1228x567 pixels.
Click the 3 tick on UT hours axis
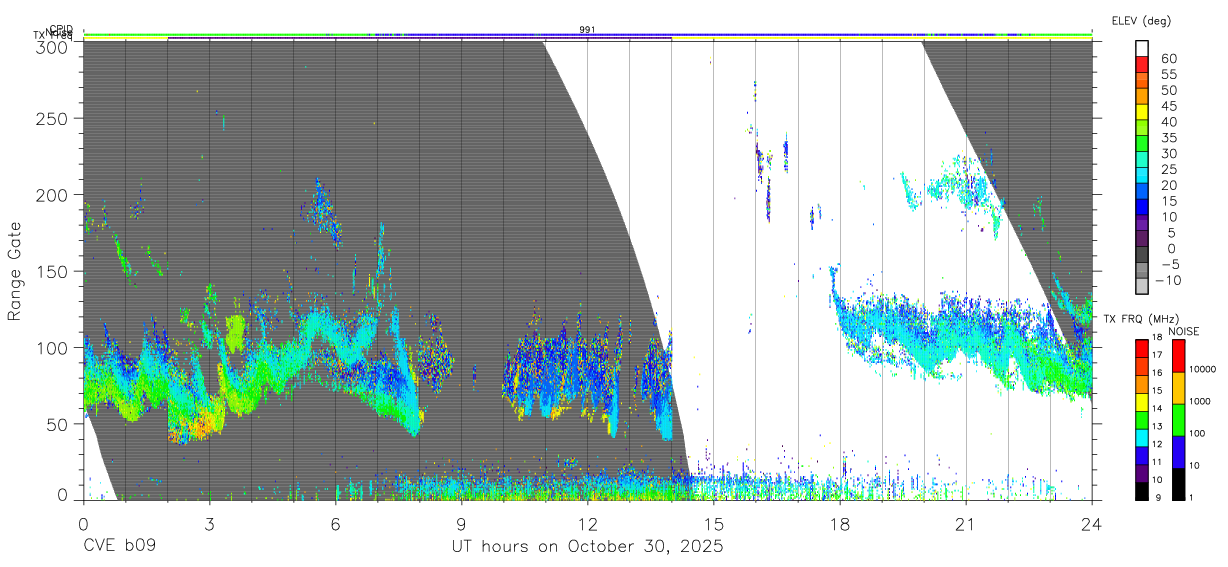tap(209, 524)
